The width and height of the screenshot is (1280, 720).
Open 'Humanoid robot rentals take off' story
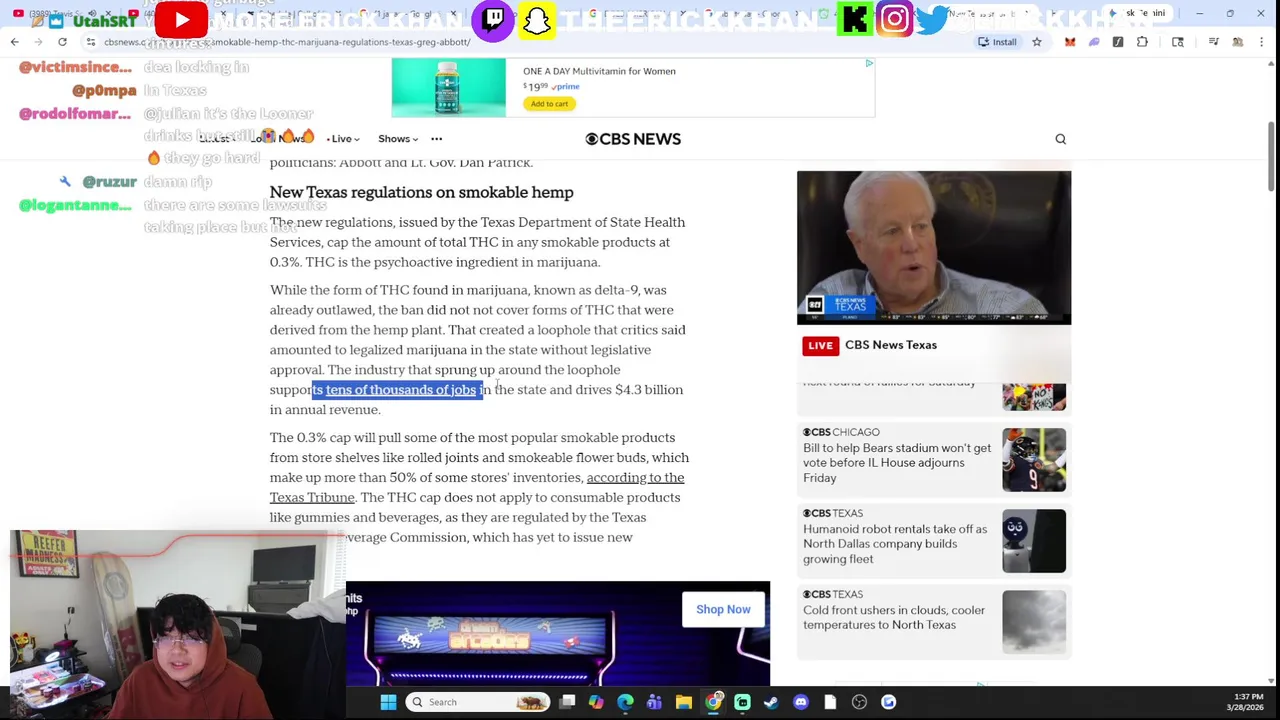(895, 544)
